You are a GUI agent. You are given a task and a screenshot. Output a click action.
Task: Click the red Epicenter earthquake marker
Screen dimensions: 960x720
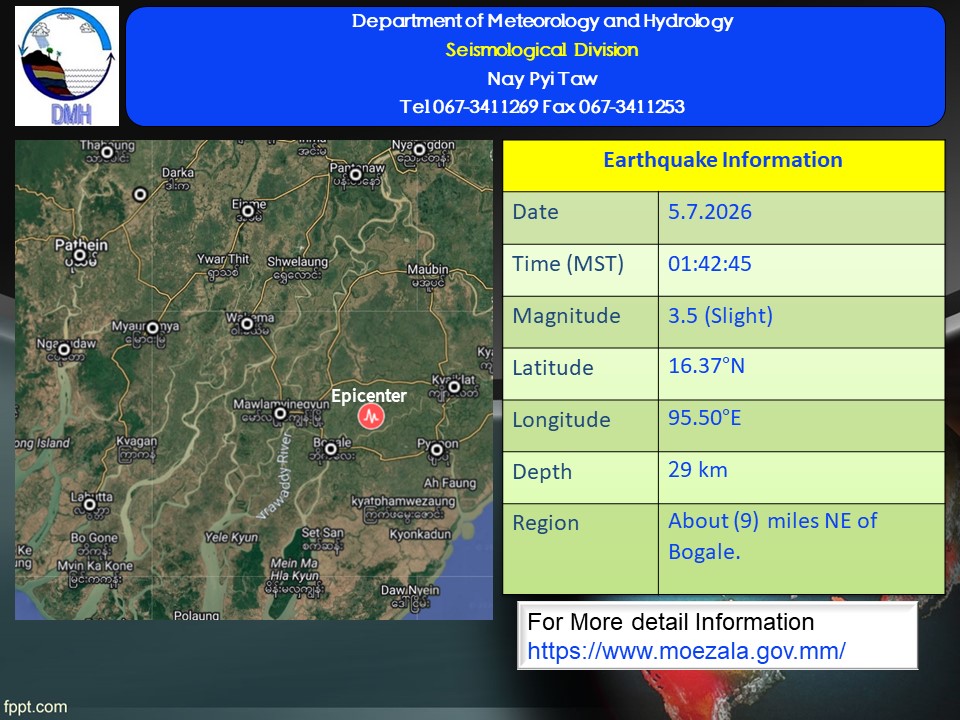[x=370, y=416]
